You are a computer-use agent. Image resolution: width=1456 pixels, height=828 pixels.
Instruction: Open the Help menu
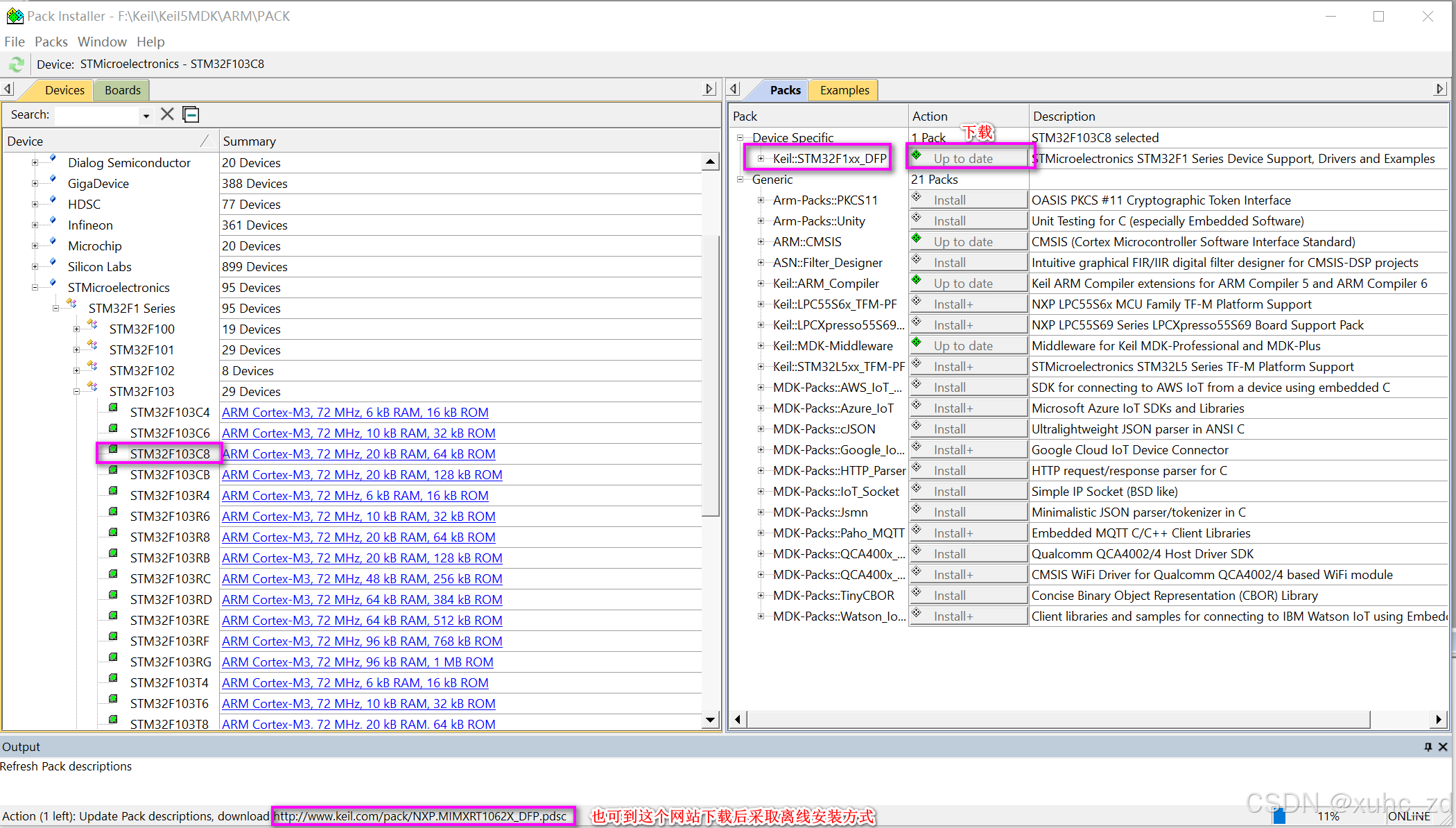click(150, 42)
